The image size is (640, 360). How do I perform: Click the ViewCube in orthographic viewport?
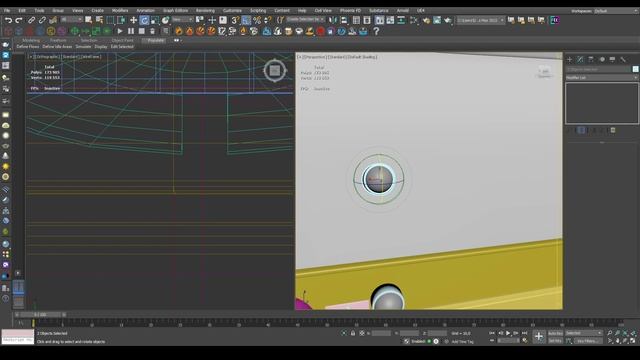click(x=275, y=71)
